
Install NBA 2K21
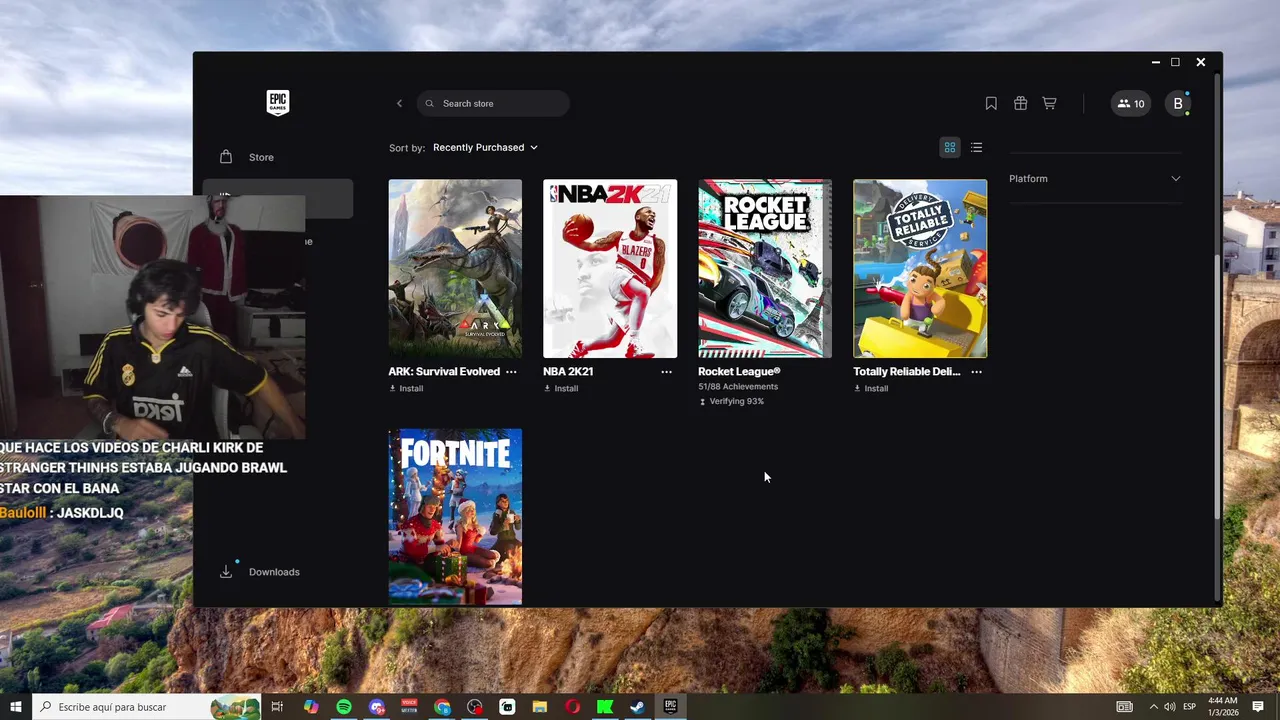[x=561, y=388]
